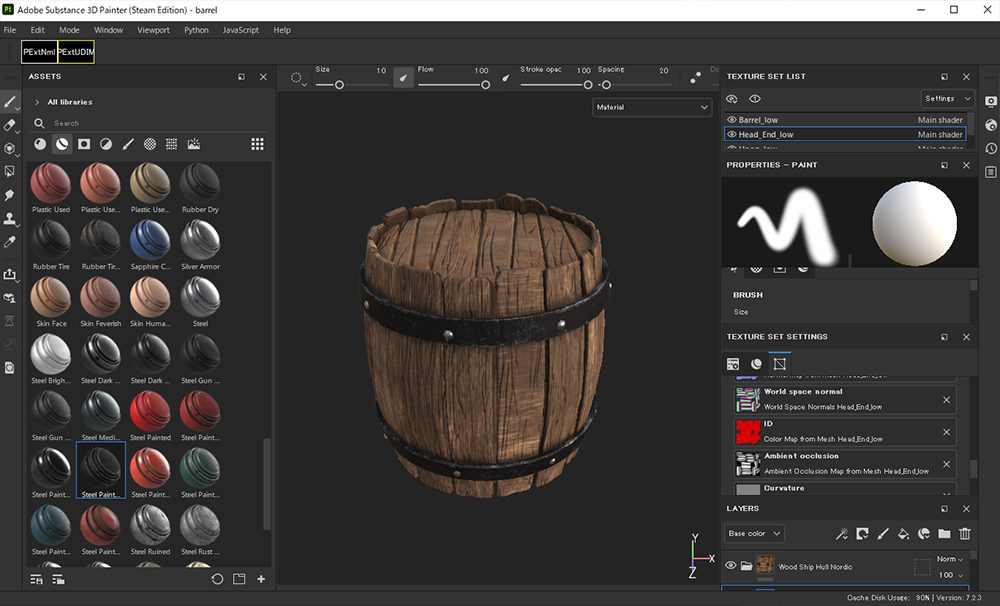The image size is (1000, 606).
Task: Hide the Wood Ship Hull Nordic layer
Action: tap(730, 566)
